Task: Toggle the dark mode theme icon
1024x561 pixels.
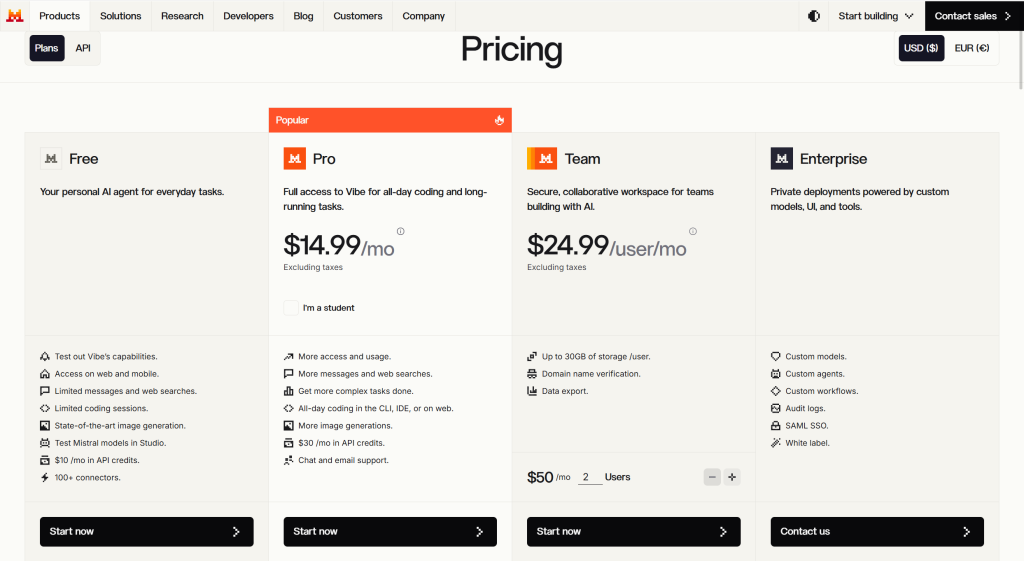Action: pyautogui.click(x=814, y=16)
